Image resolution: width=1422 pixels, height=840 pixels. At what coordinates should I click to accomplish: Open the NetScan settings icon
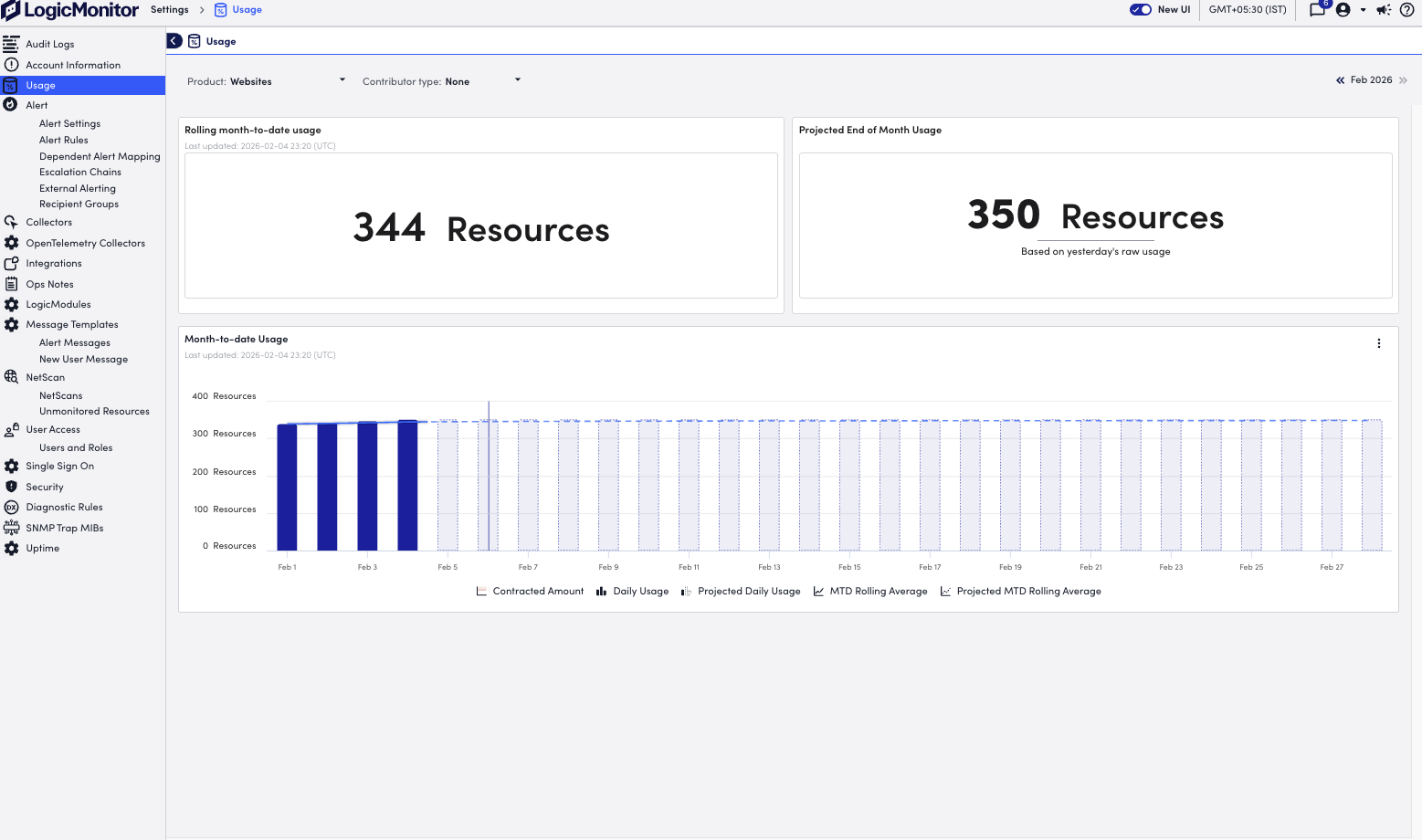point(11,377)
